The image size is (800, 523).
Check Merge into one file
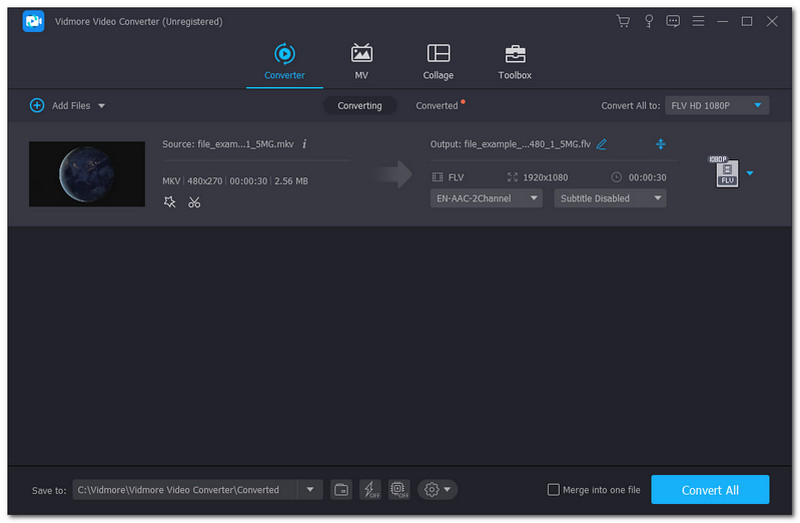coord(554,489)
